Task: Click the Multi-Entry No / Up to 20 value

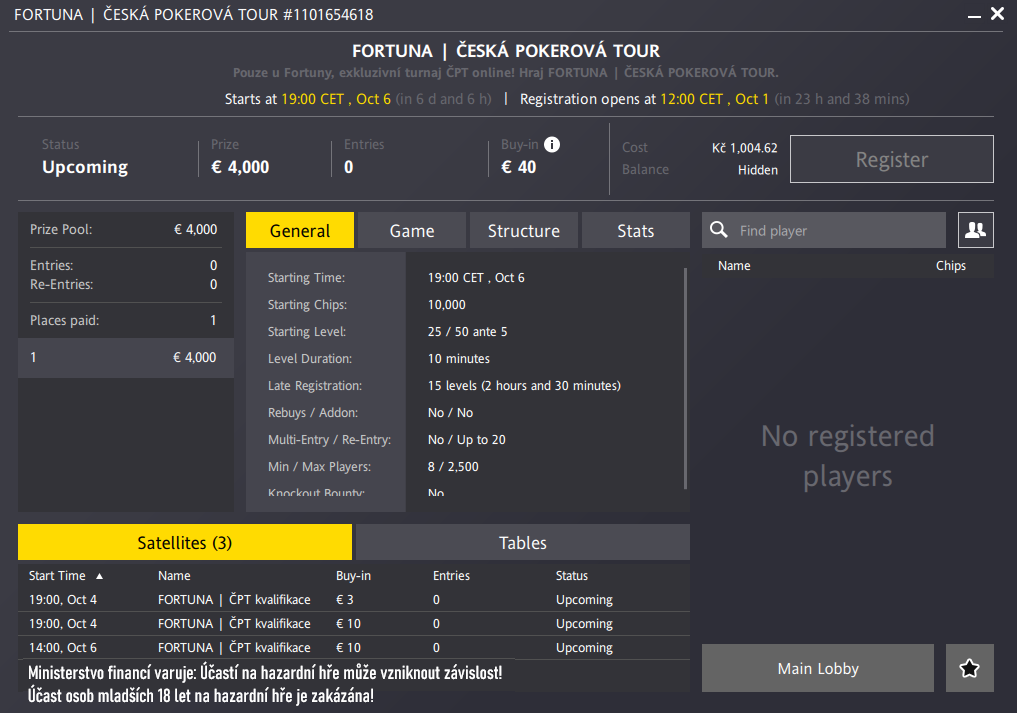Action: 467,439
